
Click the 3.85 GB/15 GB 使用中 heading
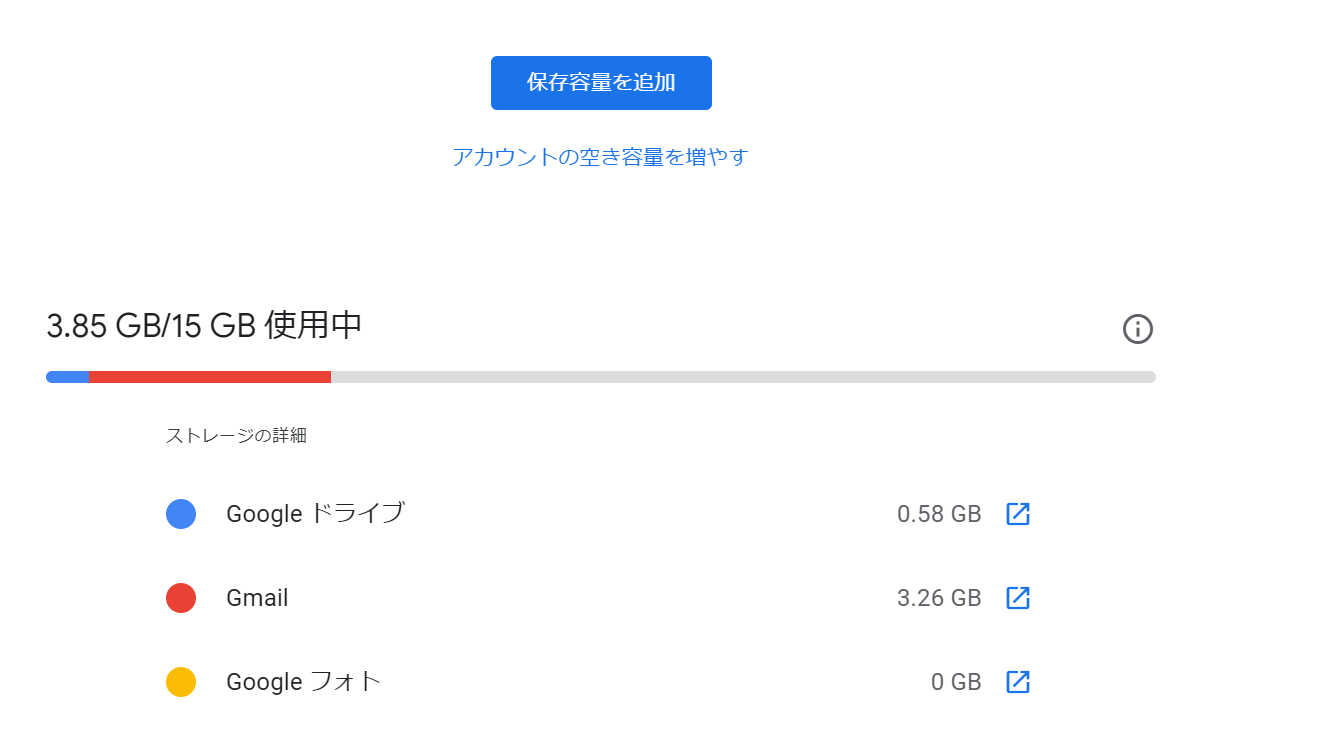[204, 326]
